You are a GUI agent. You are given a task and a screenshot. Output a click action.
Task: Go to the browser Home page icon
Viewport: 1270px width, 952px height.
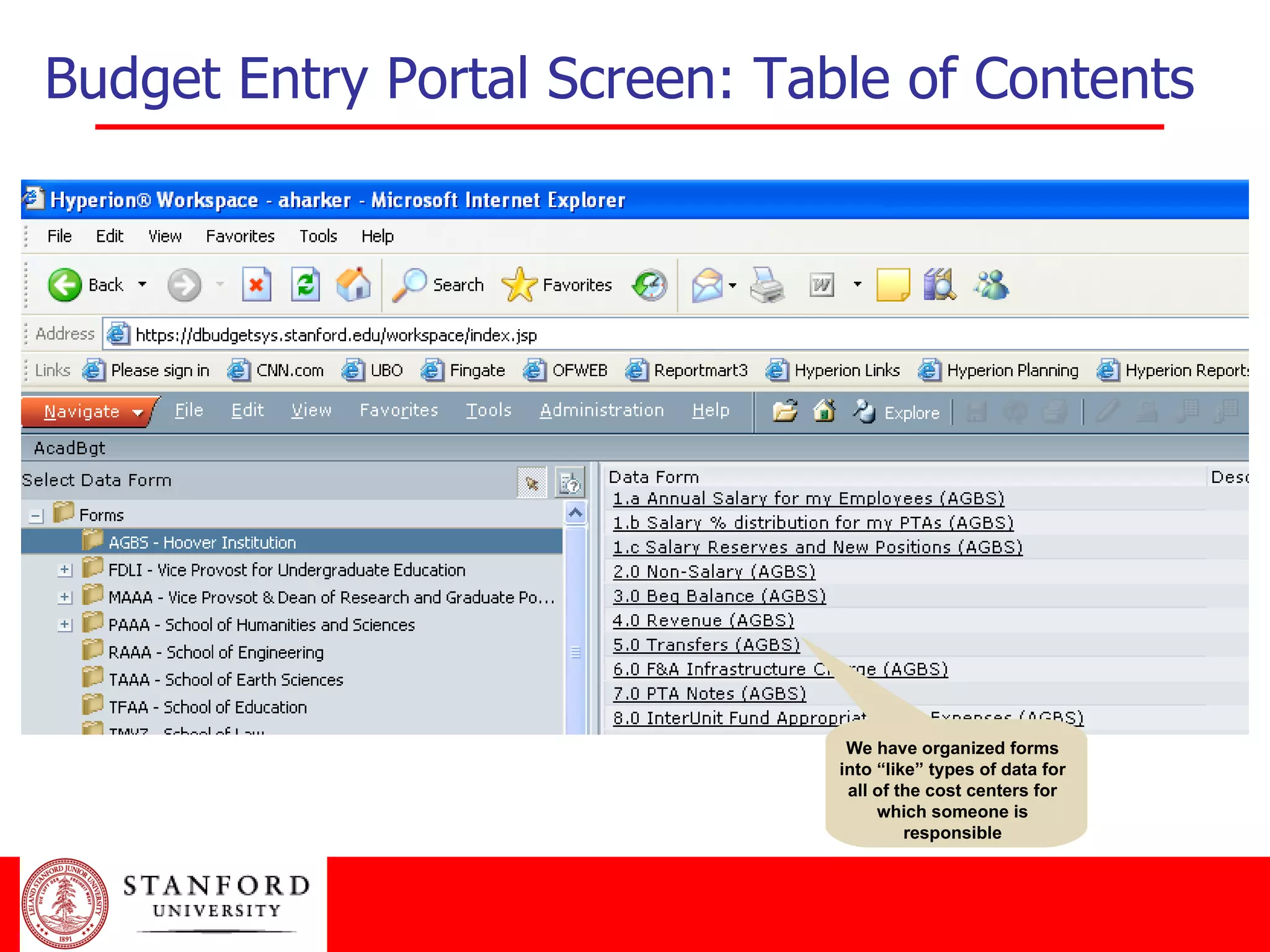click(x=353, y=285)
